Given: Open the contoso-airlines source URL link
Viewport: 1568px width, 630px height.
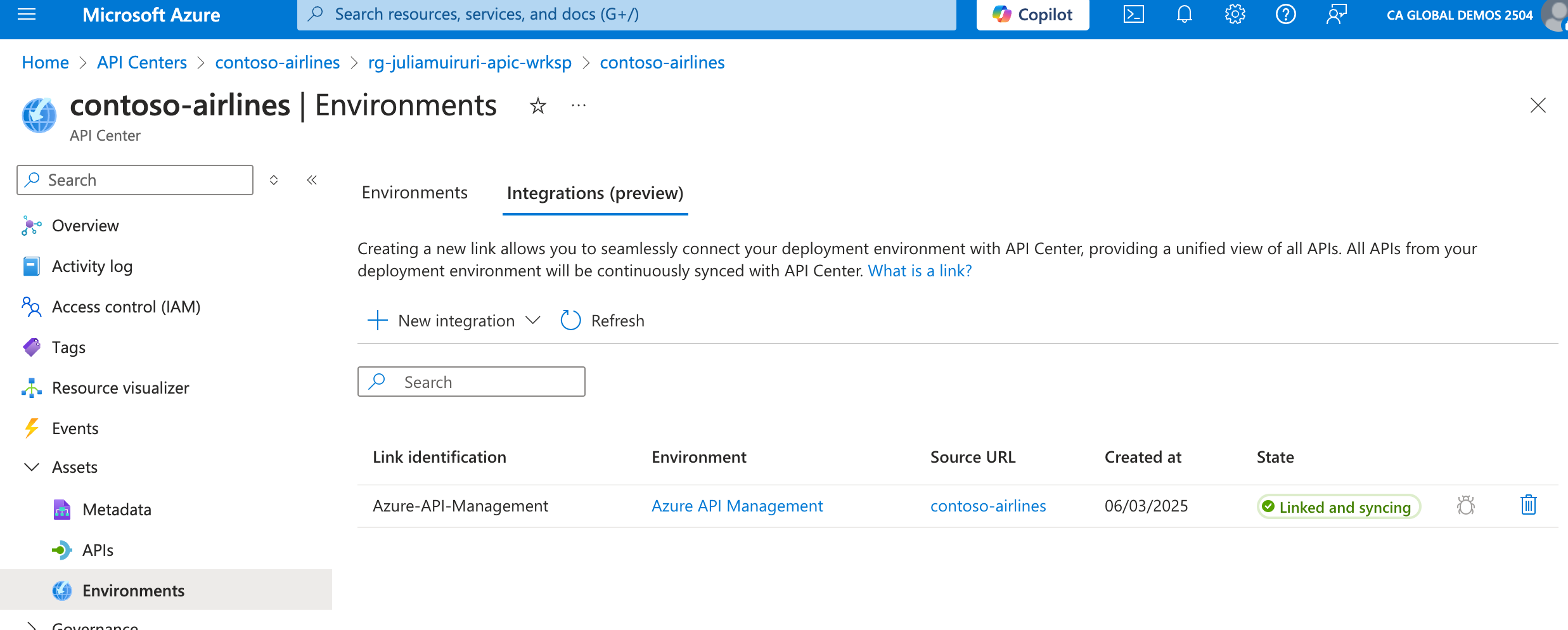Looking at the screenshot, I should point(988,506).
